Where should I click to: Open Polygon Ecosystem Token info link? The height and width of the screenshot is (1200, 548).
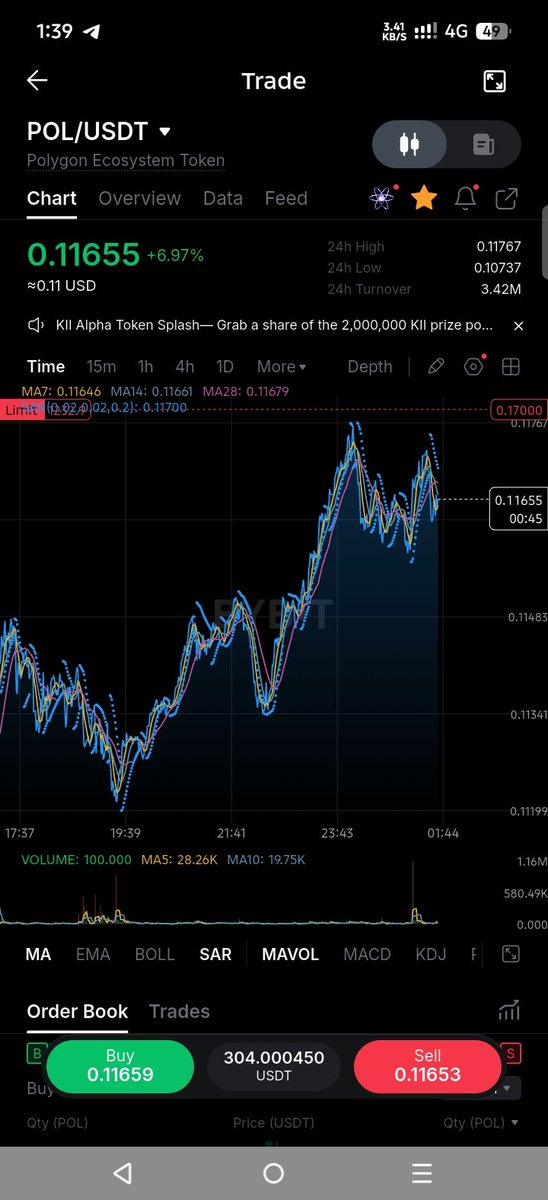(126, 160)
